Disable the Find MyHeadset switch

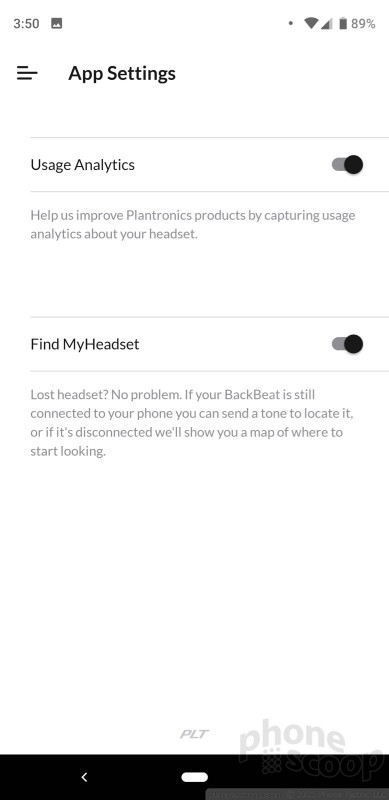point(347,344)
